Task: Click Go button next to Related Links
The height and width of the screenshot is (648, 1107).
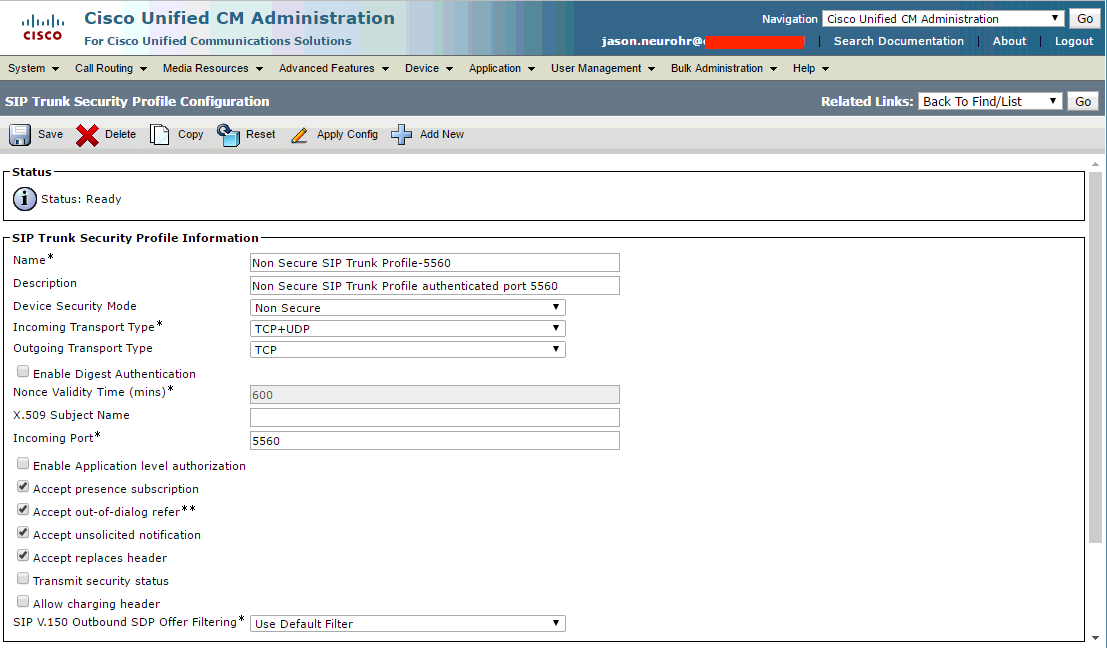Action: point(1083,102)
